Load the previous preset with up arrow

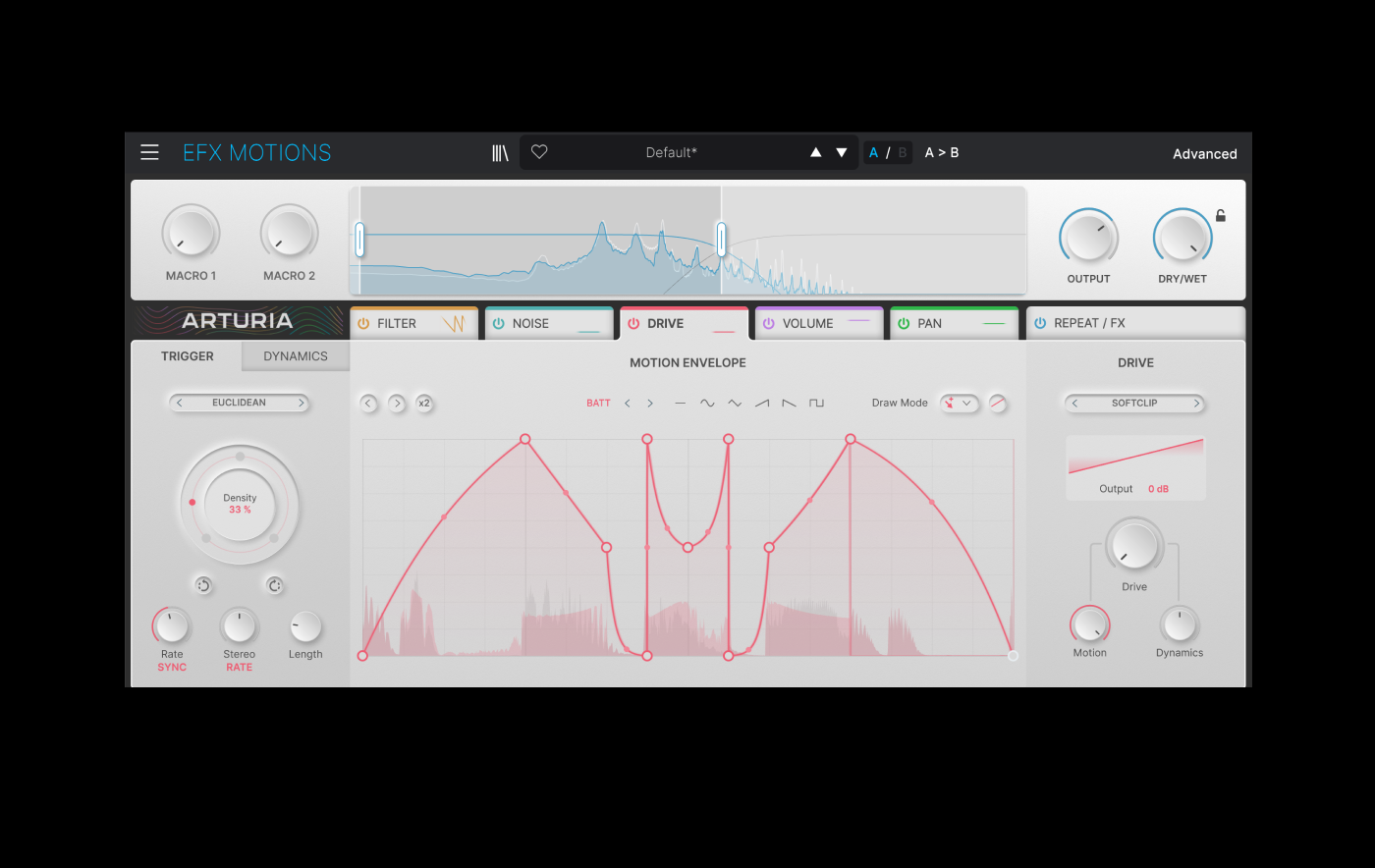click(x=815, y=152)
